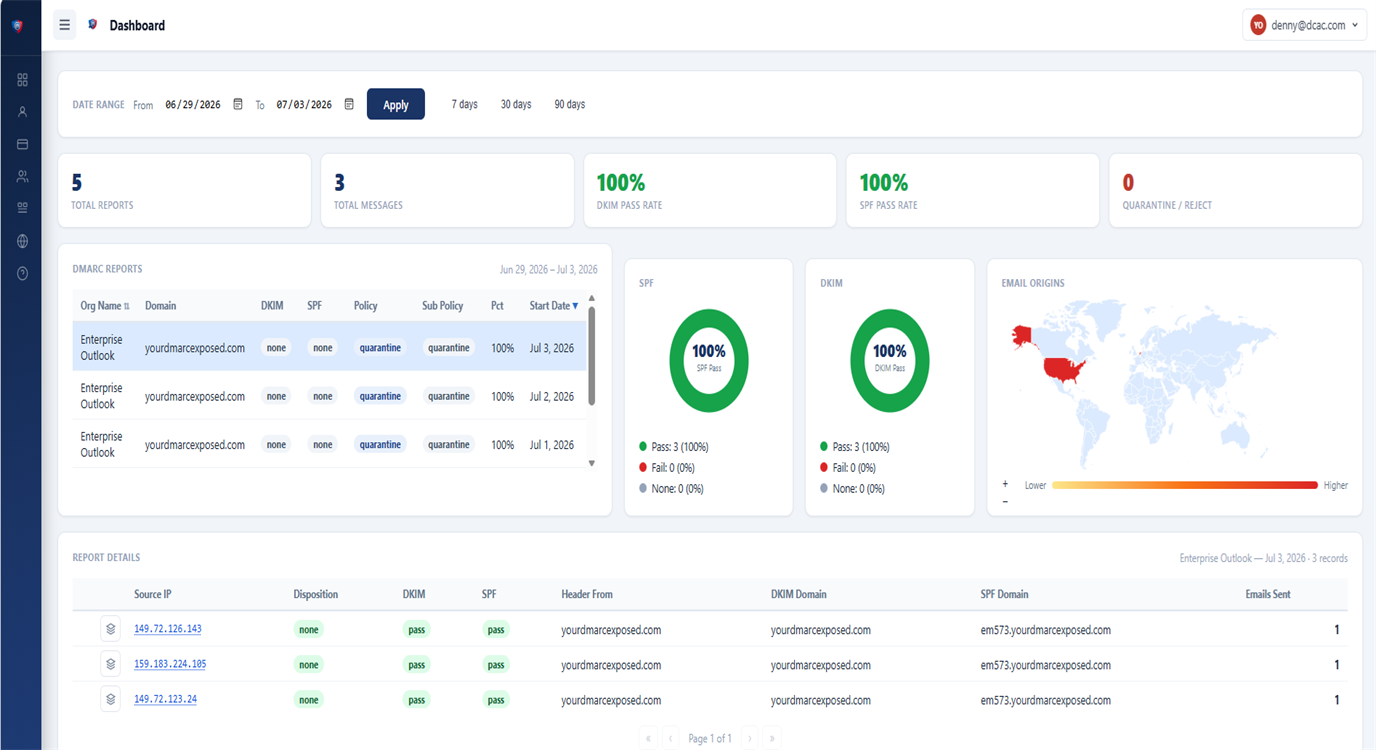Click layers icon for 149.72.126.143 row

(110, 629)
